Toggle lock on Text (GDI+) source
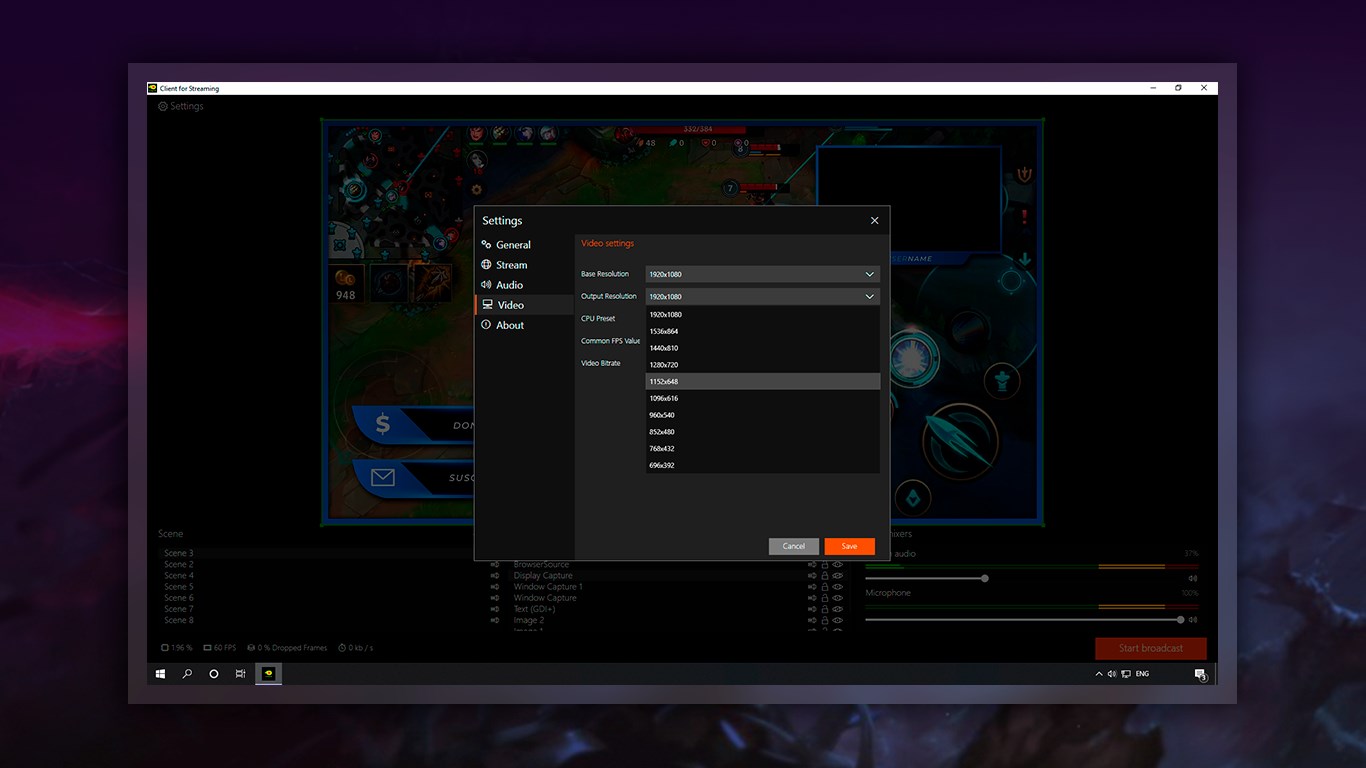Viewport: 1366px width, 768px height. pyautogui.click(x=825, y=609)
